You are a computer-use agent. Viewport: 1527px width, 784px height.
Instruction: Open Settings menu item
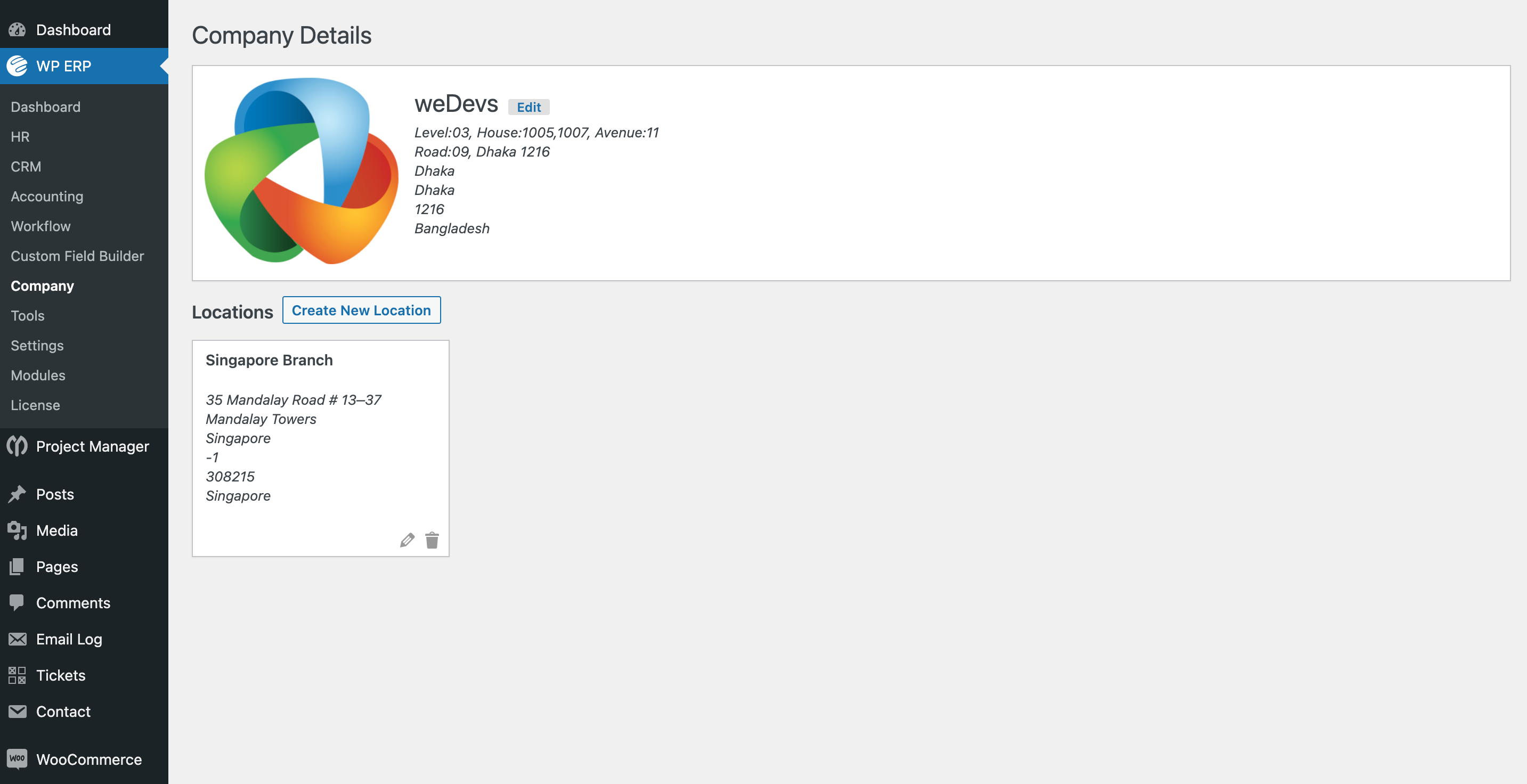point(37,344)
